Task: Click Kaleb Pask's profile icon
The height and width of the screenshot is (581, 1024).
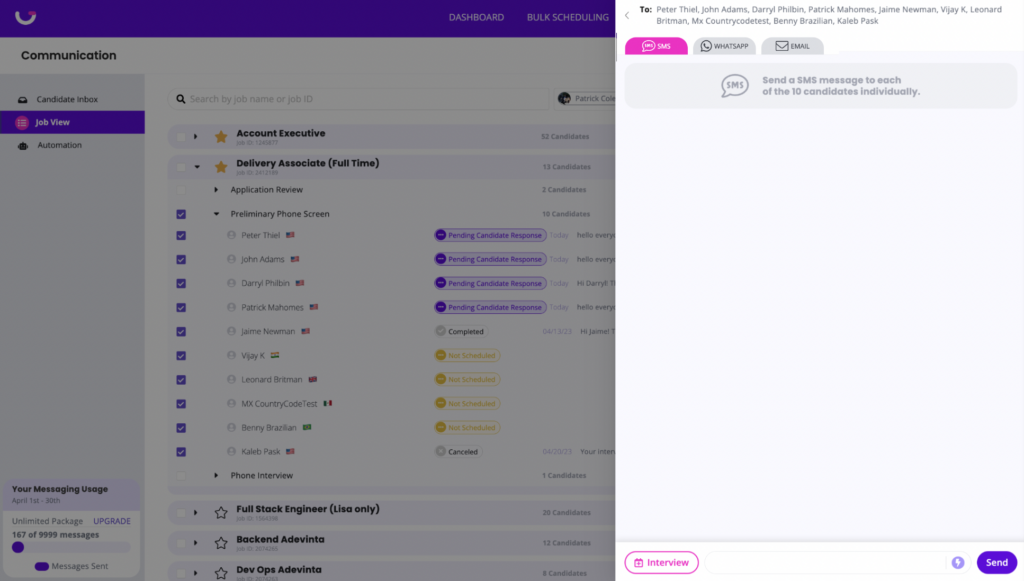Action: coord(231,451)
